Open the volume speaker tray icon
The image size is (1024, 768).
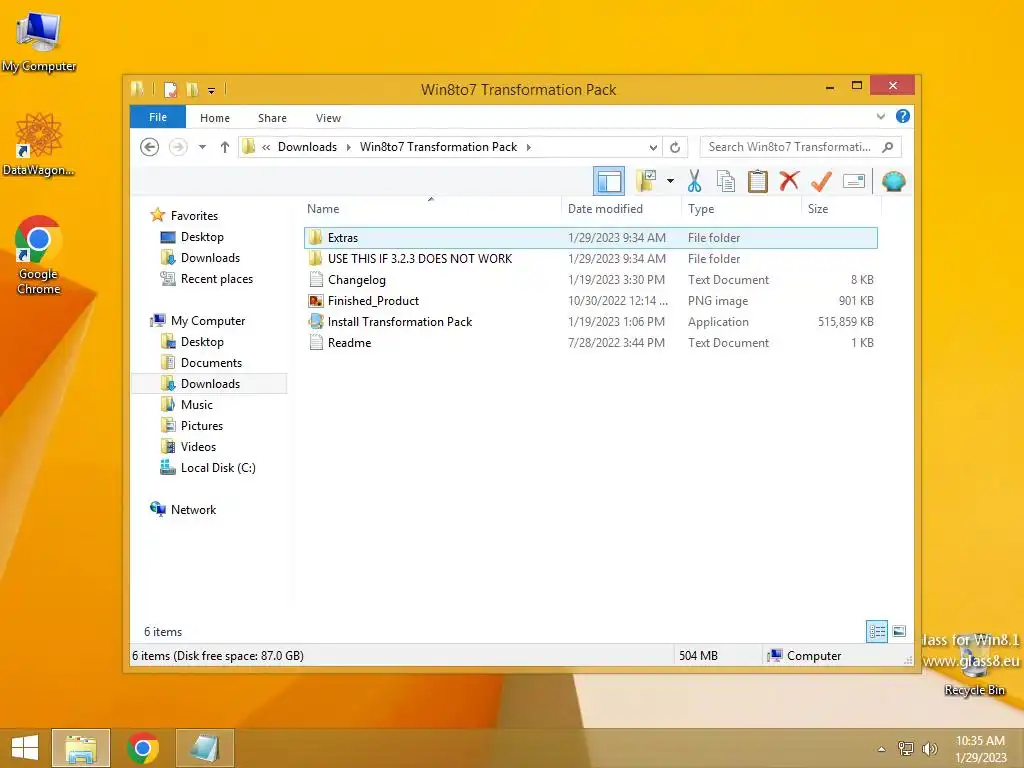[929, 748]
